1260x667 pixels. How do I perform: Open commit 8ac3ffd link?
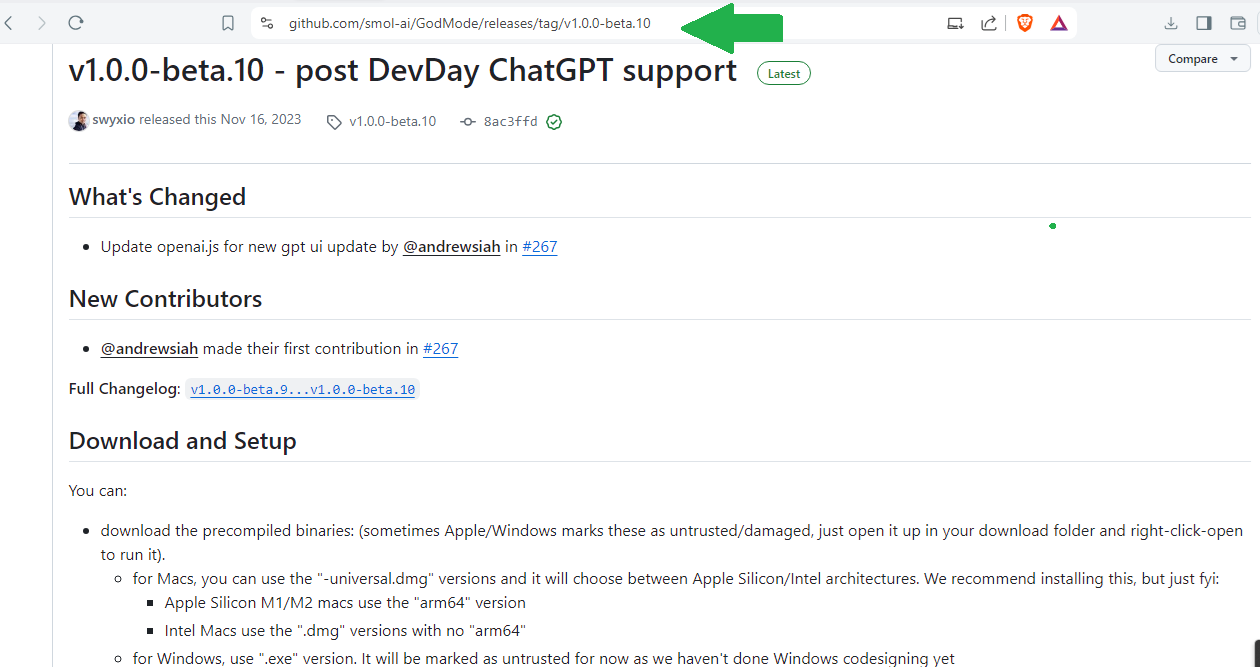click(x=499, y=122)
